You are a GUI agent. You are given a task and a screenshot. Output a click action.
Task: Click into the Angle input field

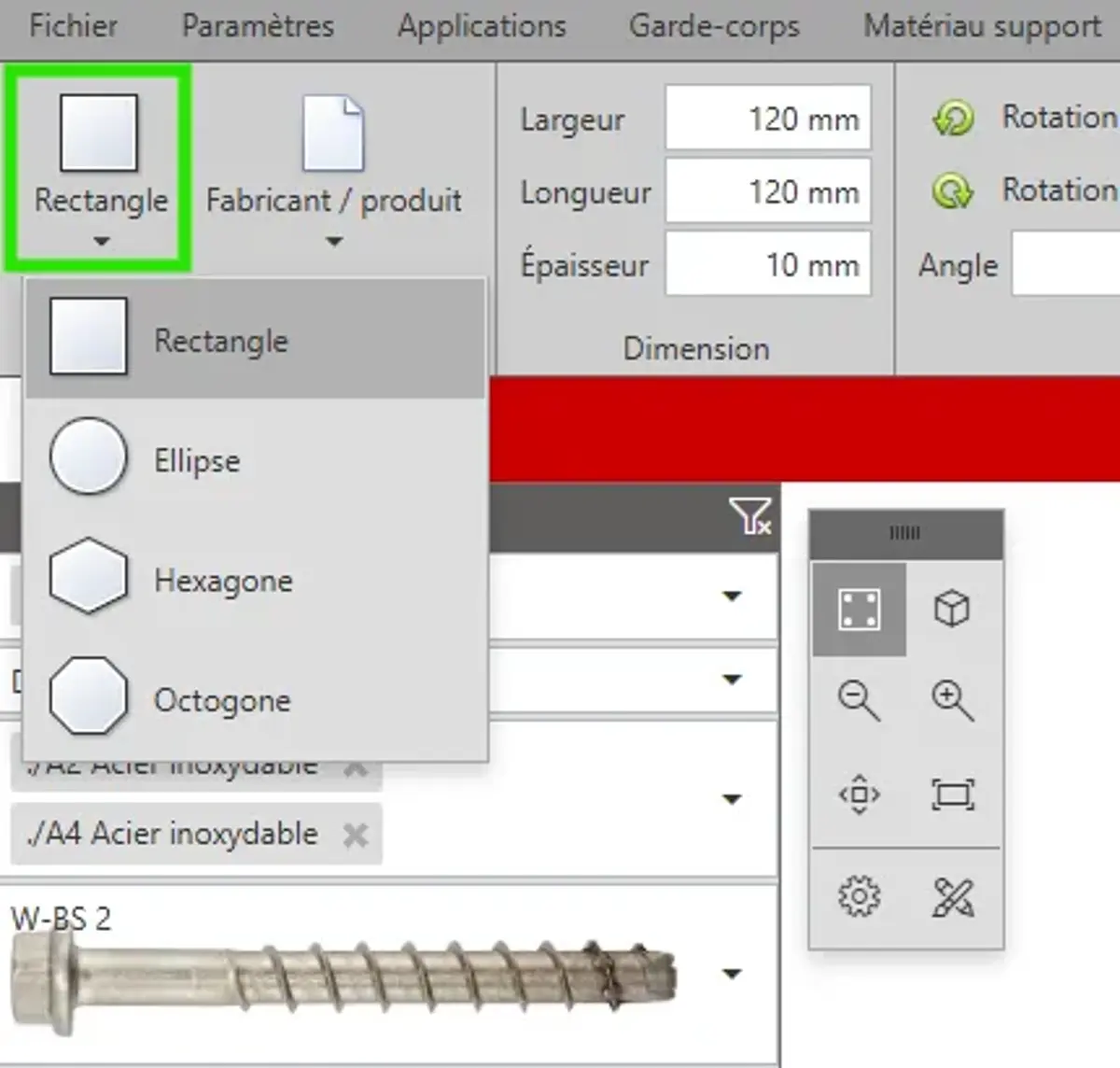1066,264
